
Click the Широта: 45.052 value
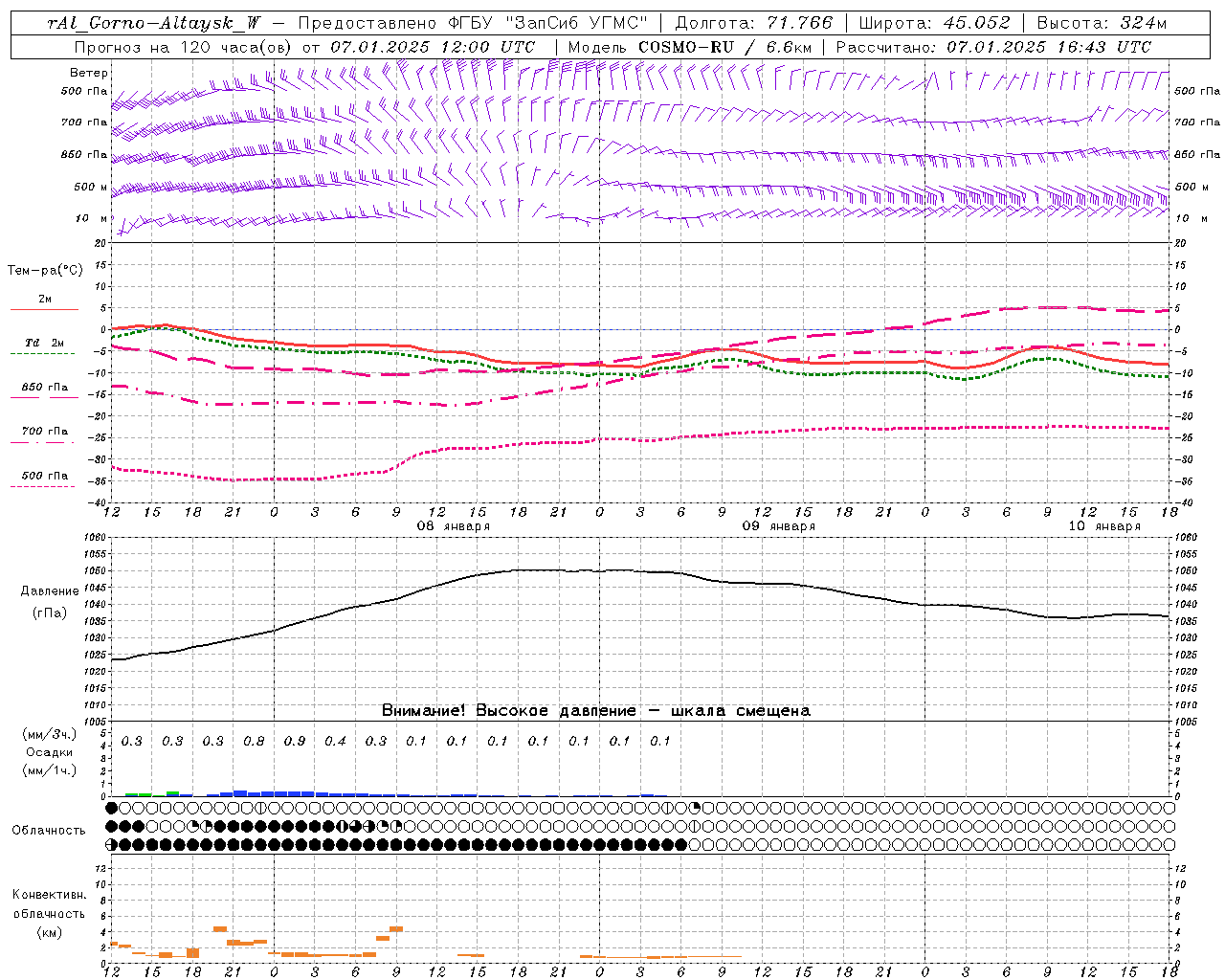tap(935, 24)
